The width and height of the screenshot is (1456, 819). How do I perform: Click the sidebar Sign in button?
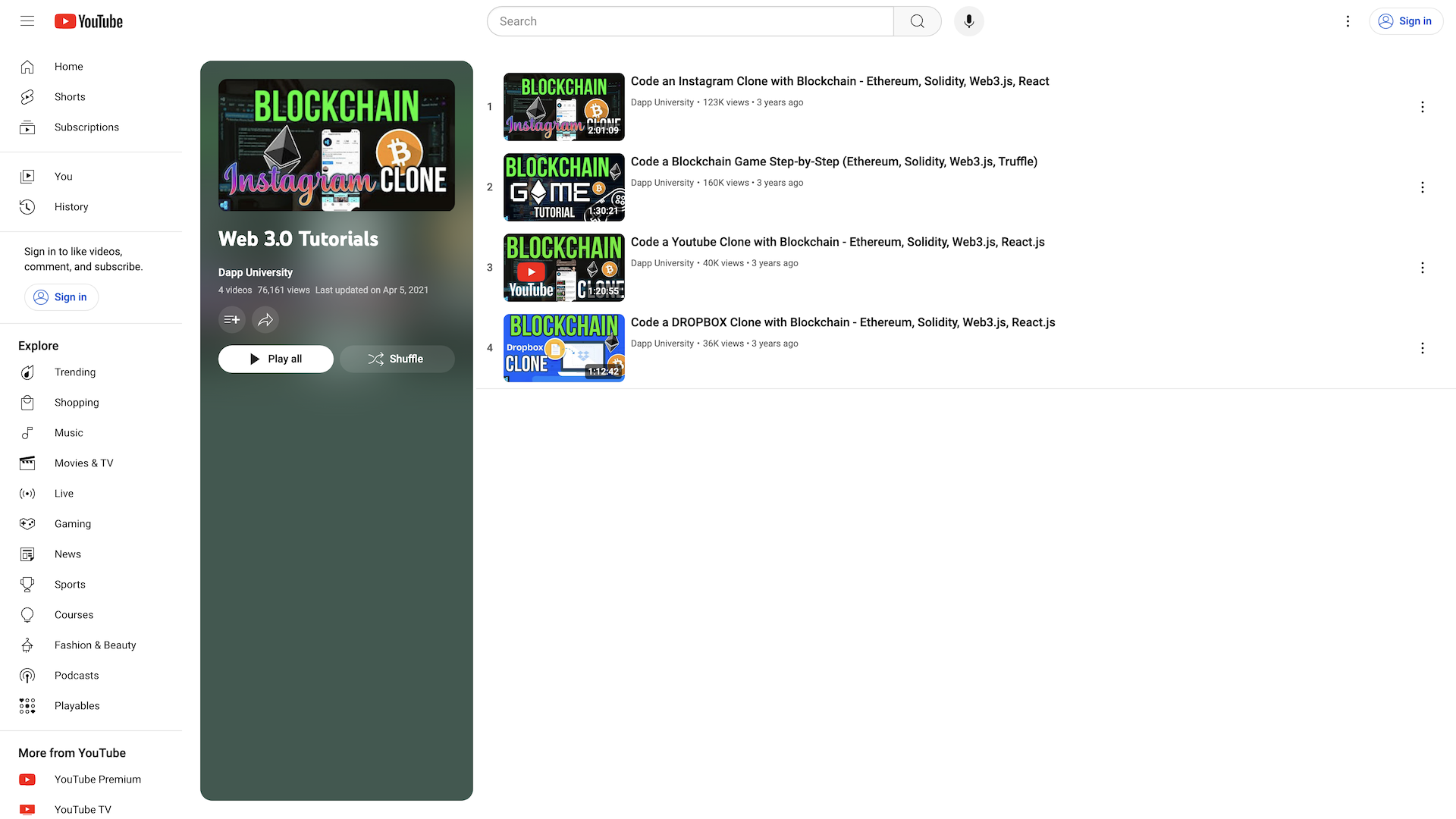pyautogui.click(x=61, y=297)
